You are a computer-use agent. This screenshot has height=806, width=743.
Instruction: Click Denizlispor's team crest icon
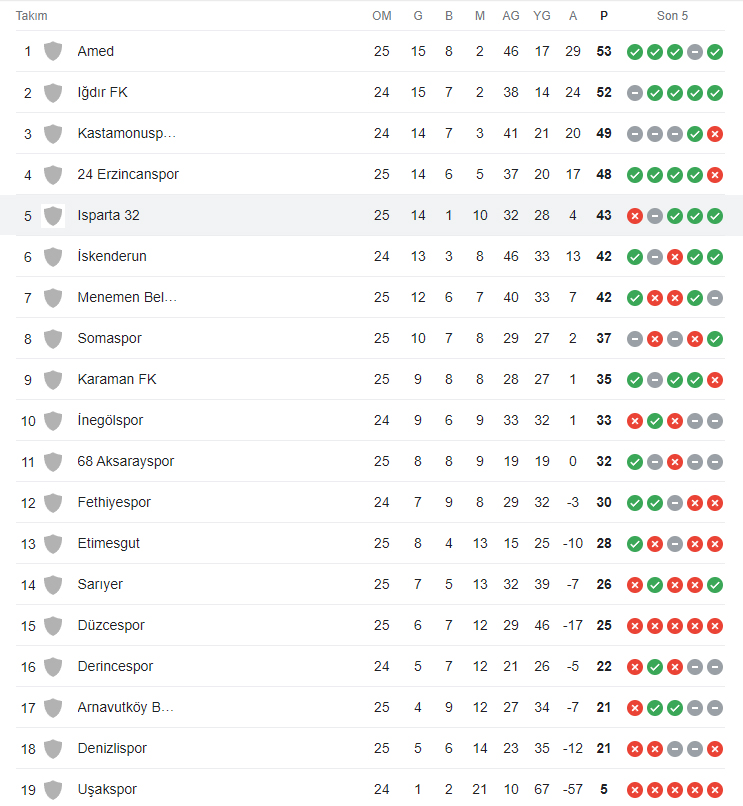point(53,748)
